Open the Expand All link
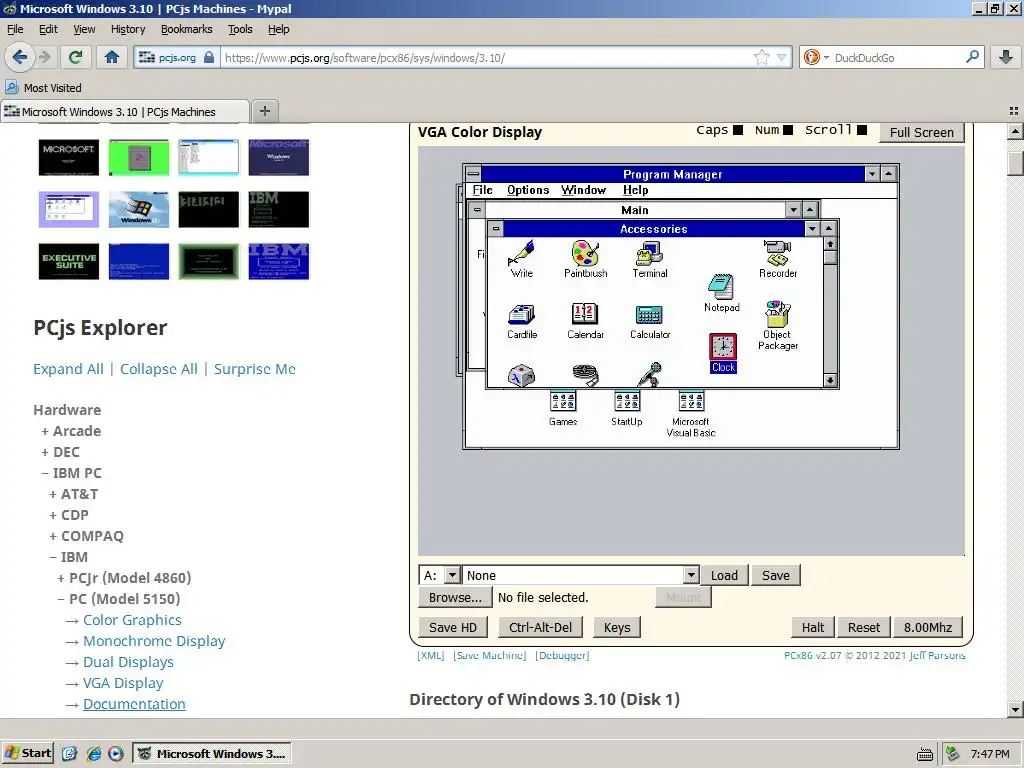The width and height of the screenshot is (1024, 768). [68, 369]
